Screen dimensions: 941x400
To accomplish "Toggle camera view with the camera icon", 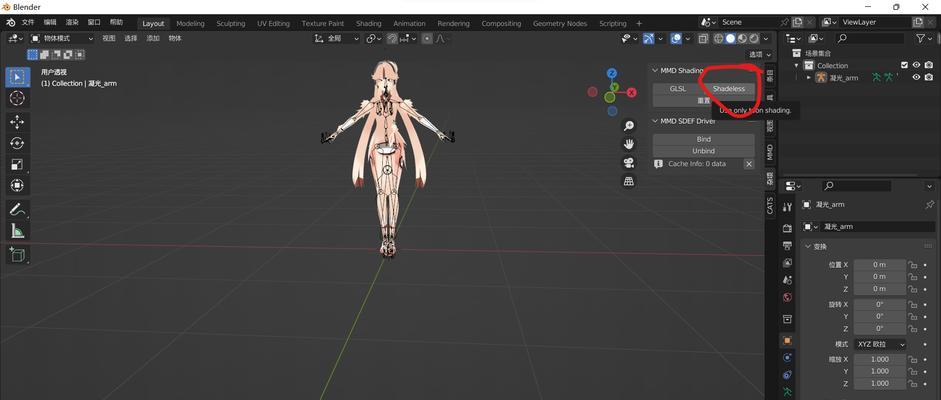I will click(628, 163).
